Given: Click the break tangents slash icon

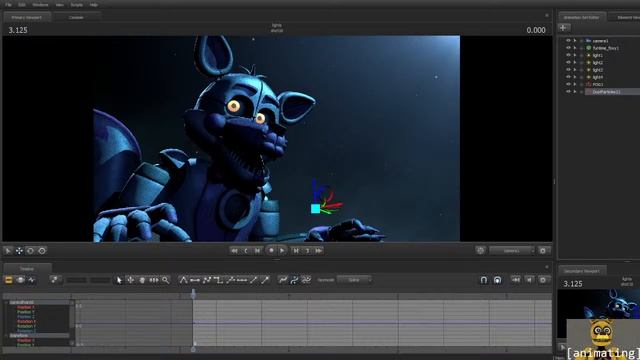Looking at the screenshot, I should coord(253,280).
